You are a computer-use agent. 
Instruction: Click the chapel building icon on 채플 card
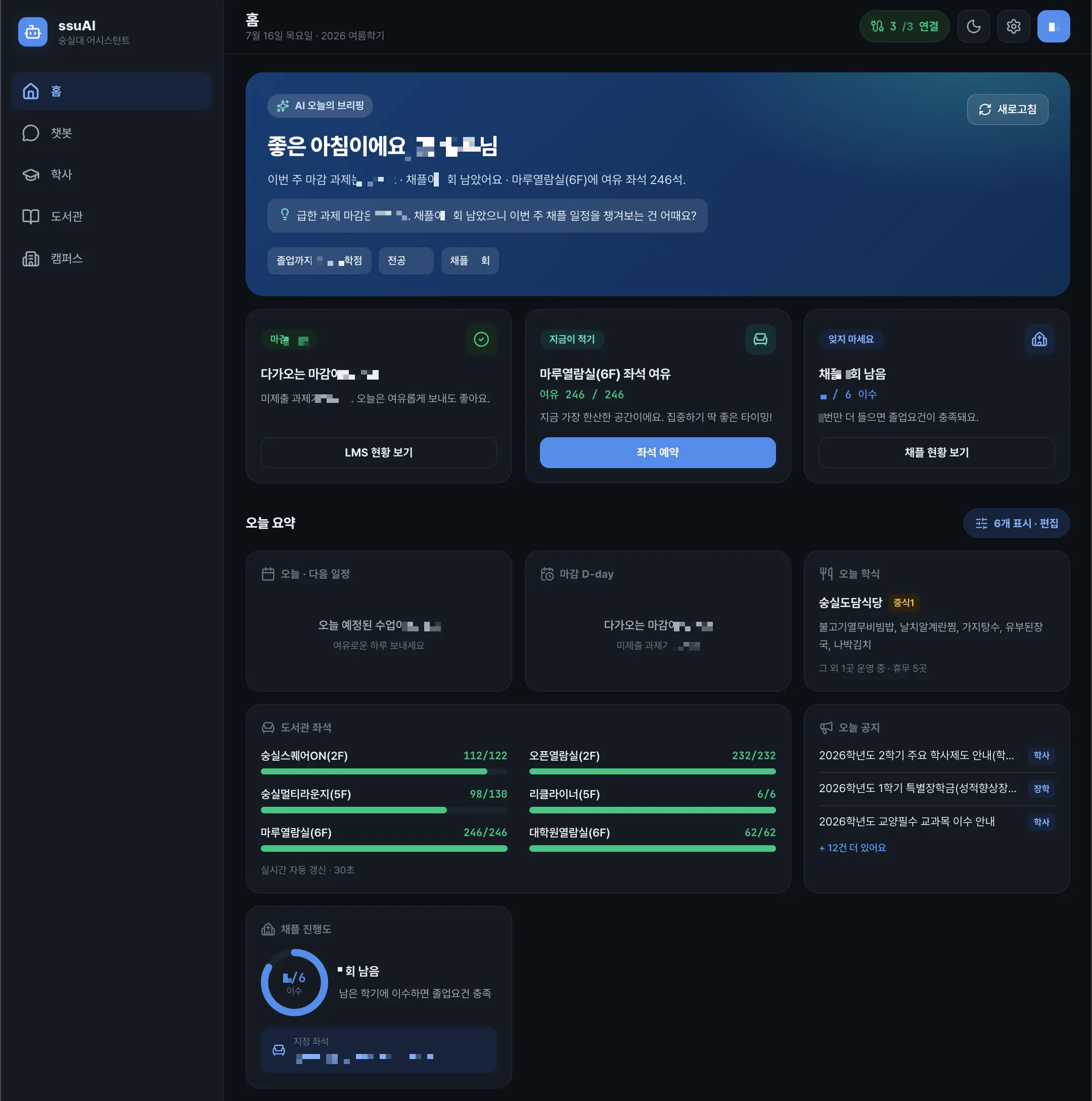tap(1039, 340)
